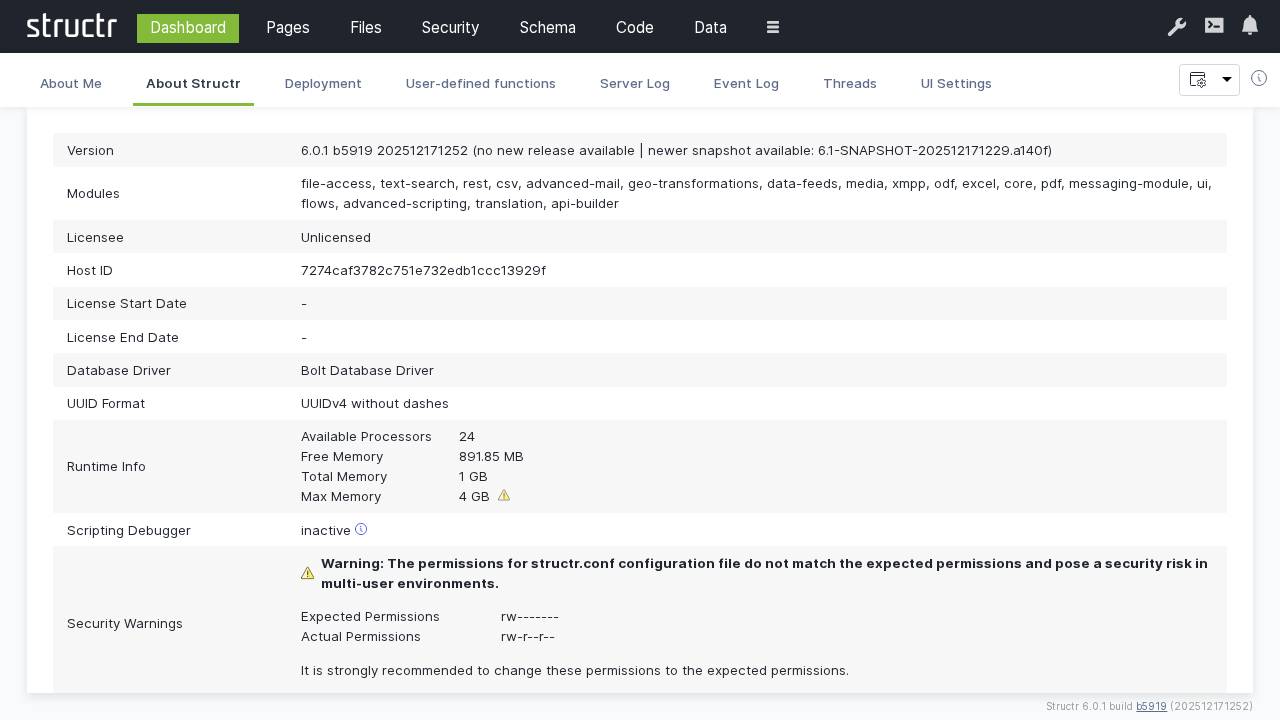Viewport: 1280px width, 720px height.
Task: Click the circled info icon below the navbar
Action: (x=1259, y=77)
